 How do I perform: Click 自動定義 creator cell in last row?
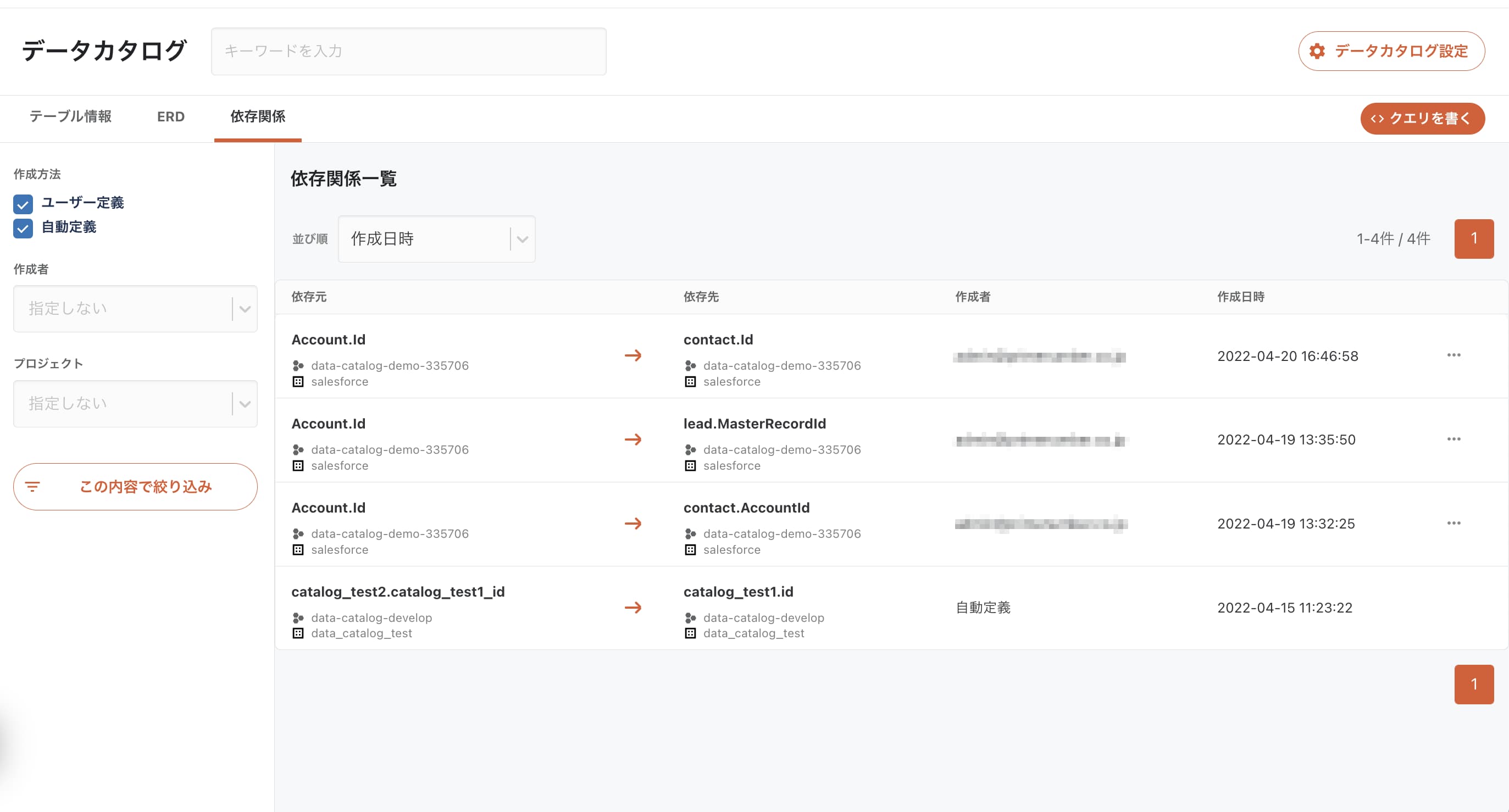[983, 608]
